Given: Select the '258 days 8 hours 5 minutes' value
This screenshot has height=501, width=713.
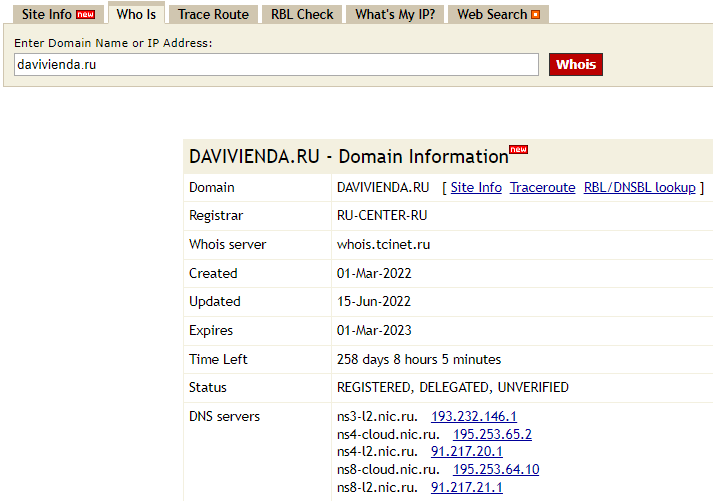Looking at the screenshot, I should (419, 360).
